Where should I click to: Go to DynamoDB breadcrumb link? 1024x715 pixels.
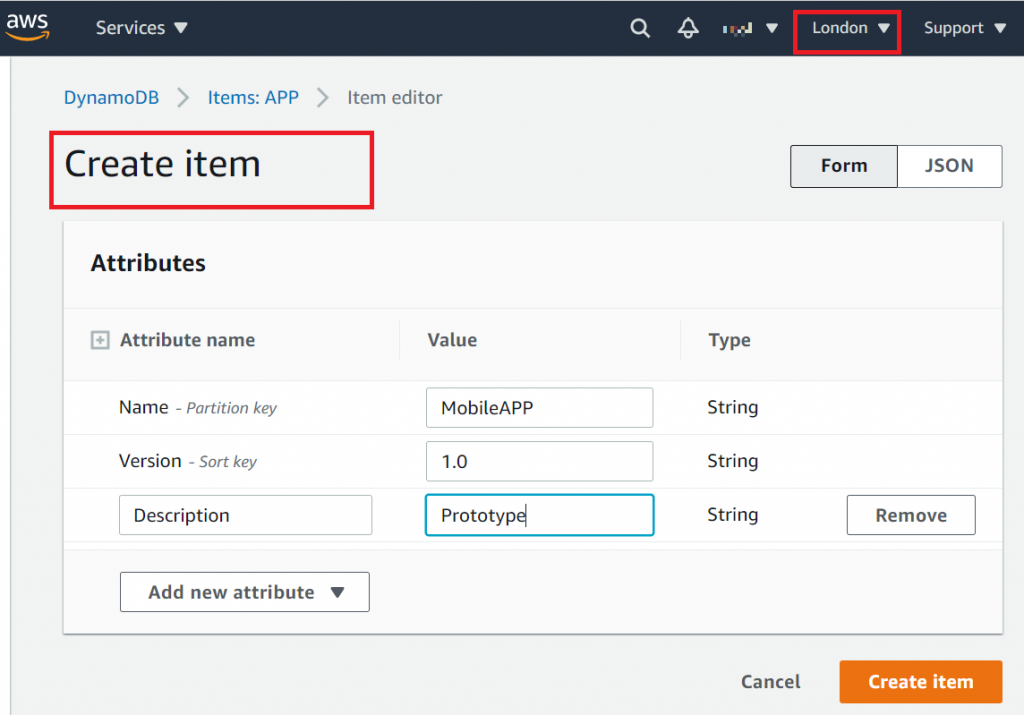pyautogui.click(x=111, y=98)
